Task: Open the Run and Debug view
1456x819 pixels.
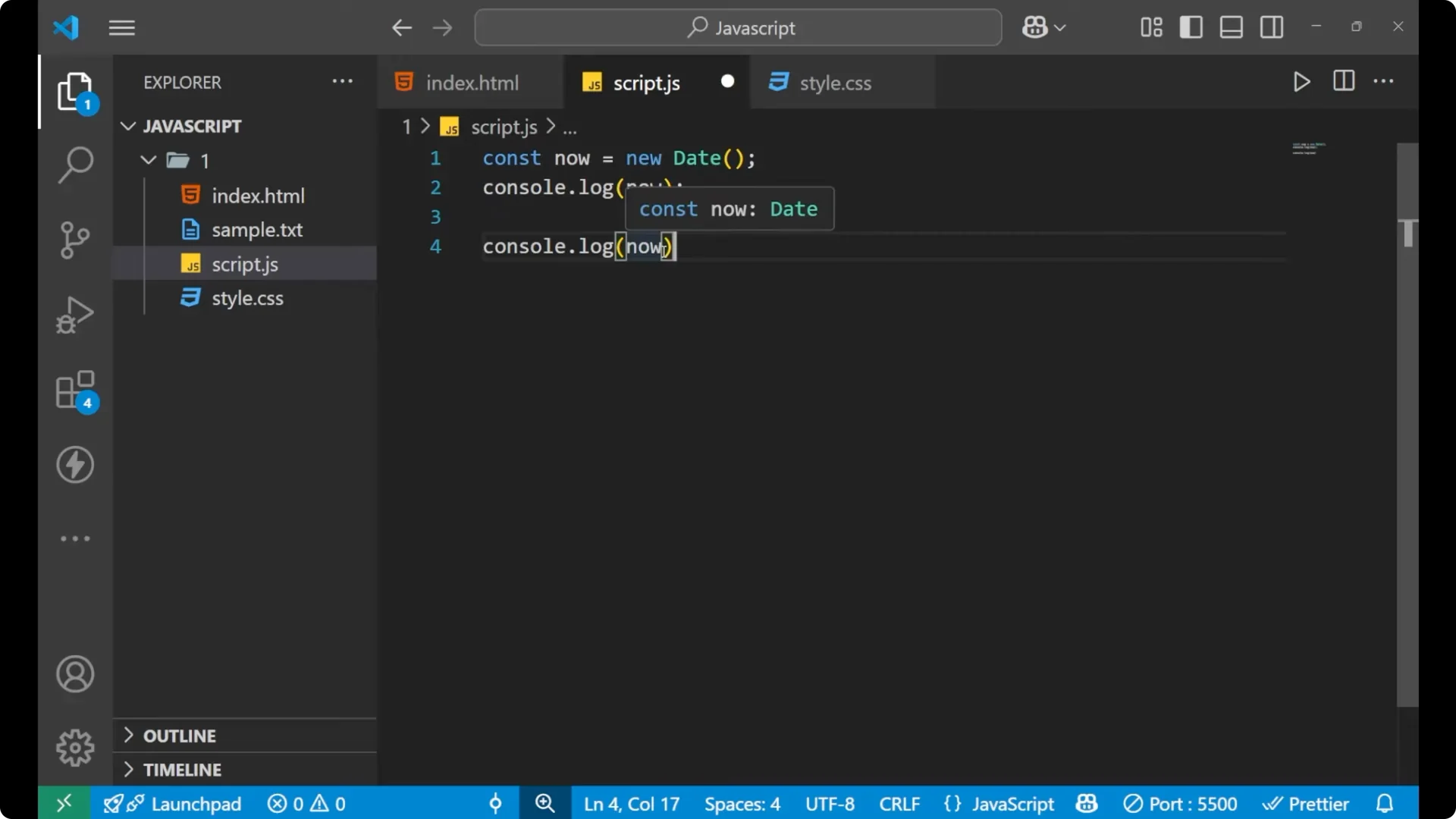Action: [x=74, y=314]
